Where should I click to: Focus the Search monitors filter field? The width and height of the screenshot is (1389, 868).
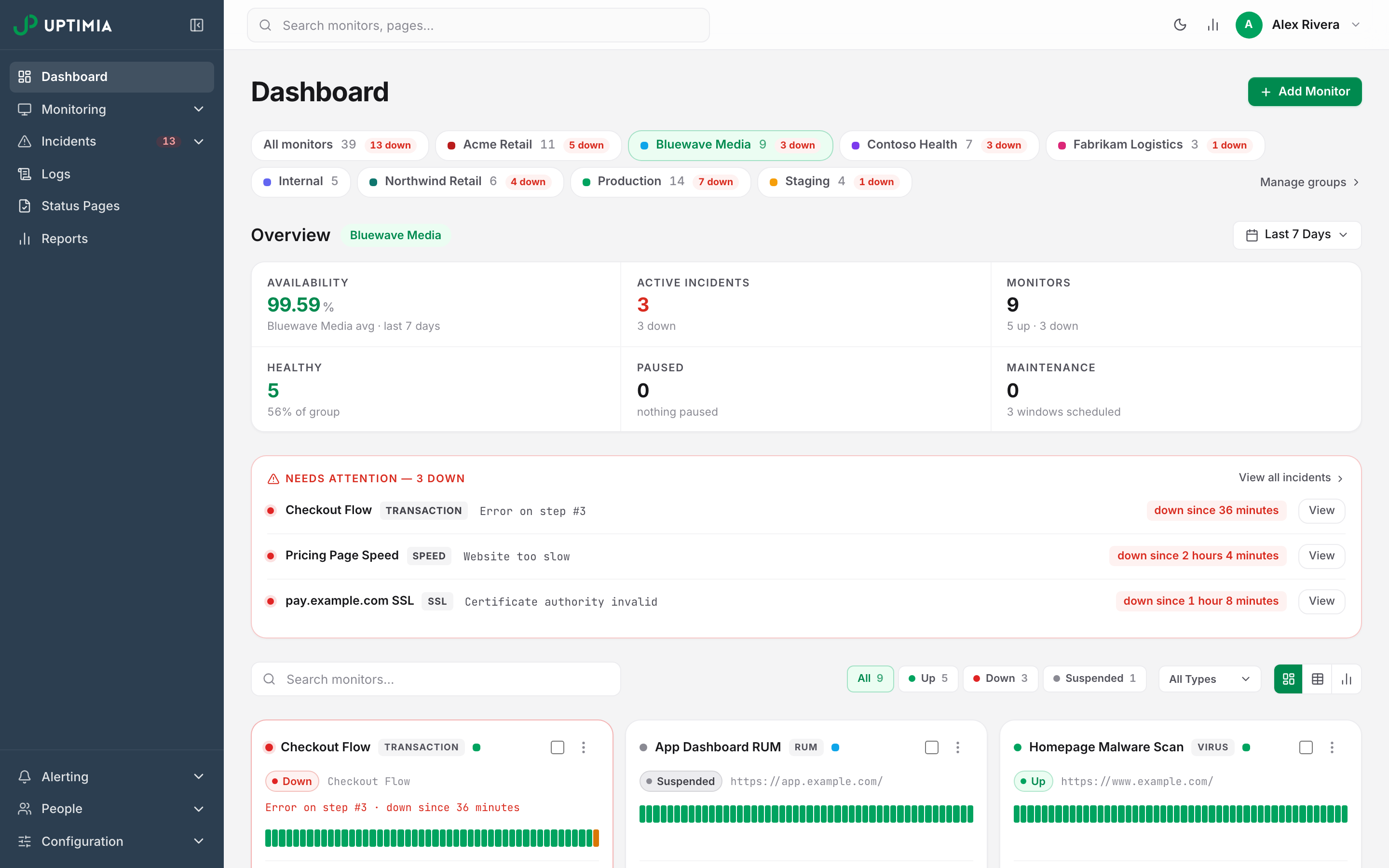(436, 679)
